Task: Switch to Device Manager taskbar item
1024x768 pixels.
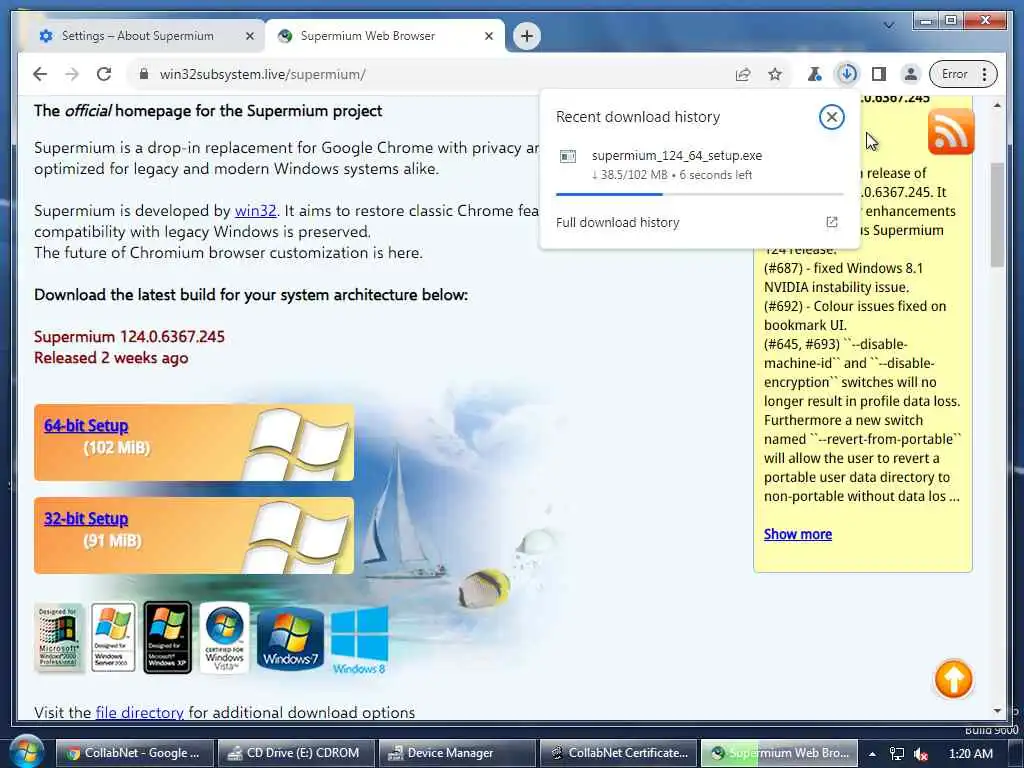Action: click(x=457, y=753)
